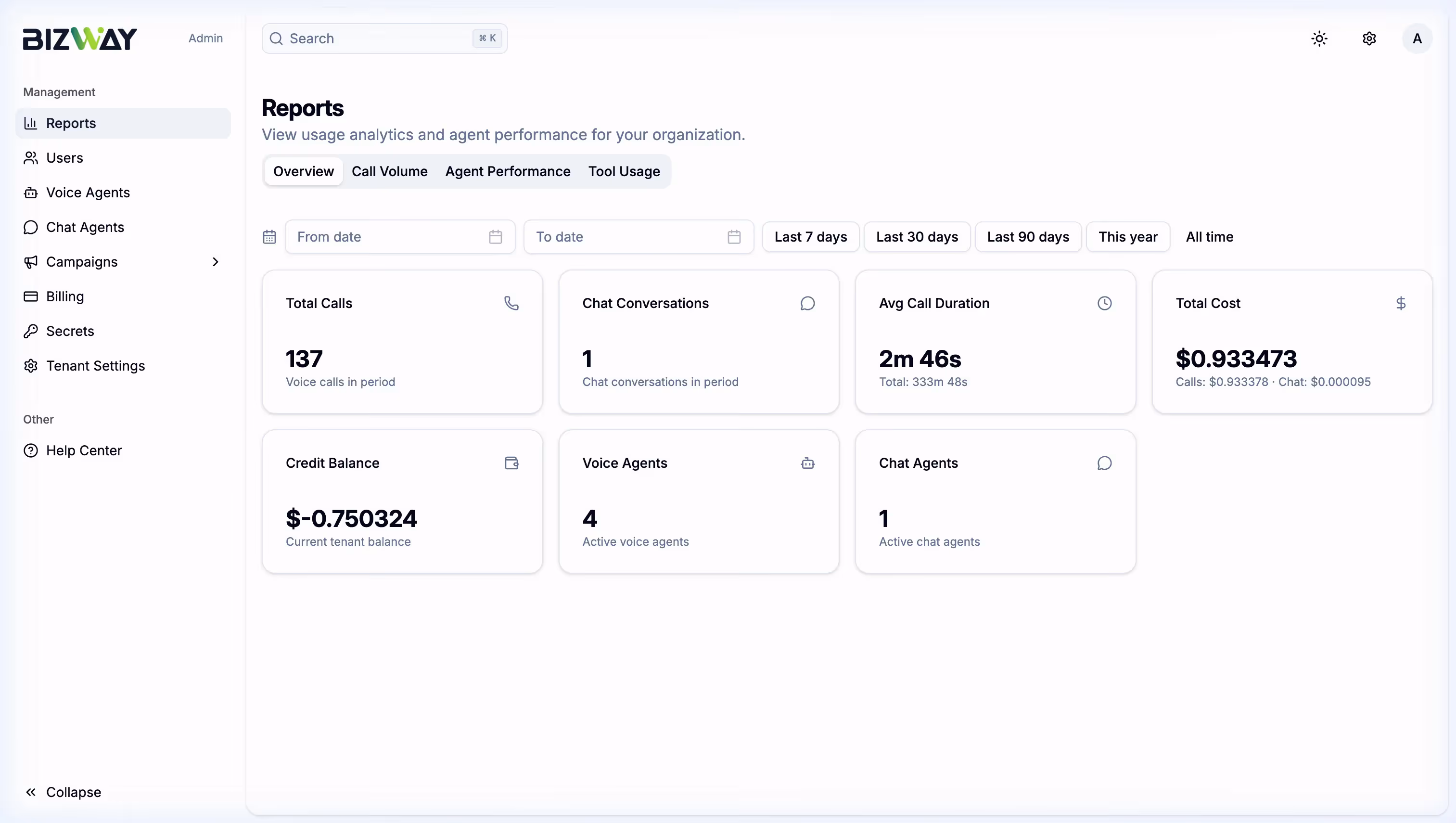This screenshot has height=823, width=1456.
Task: Switch to the Overview tab
Action: 304,171
